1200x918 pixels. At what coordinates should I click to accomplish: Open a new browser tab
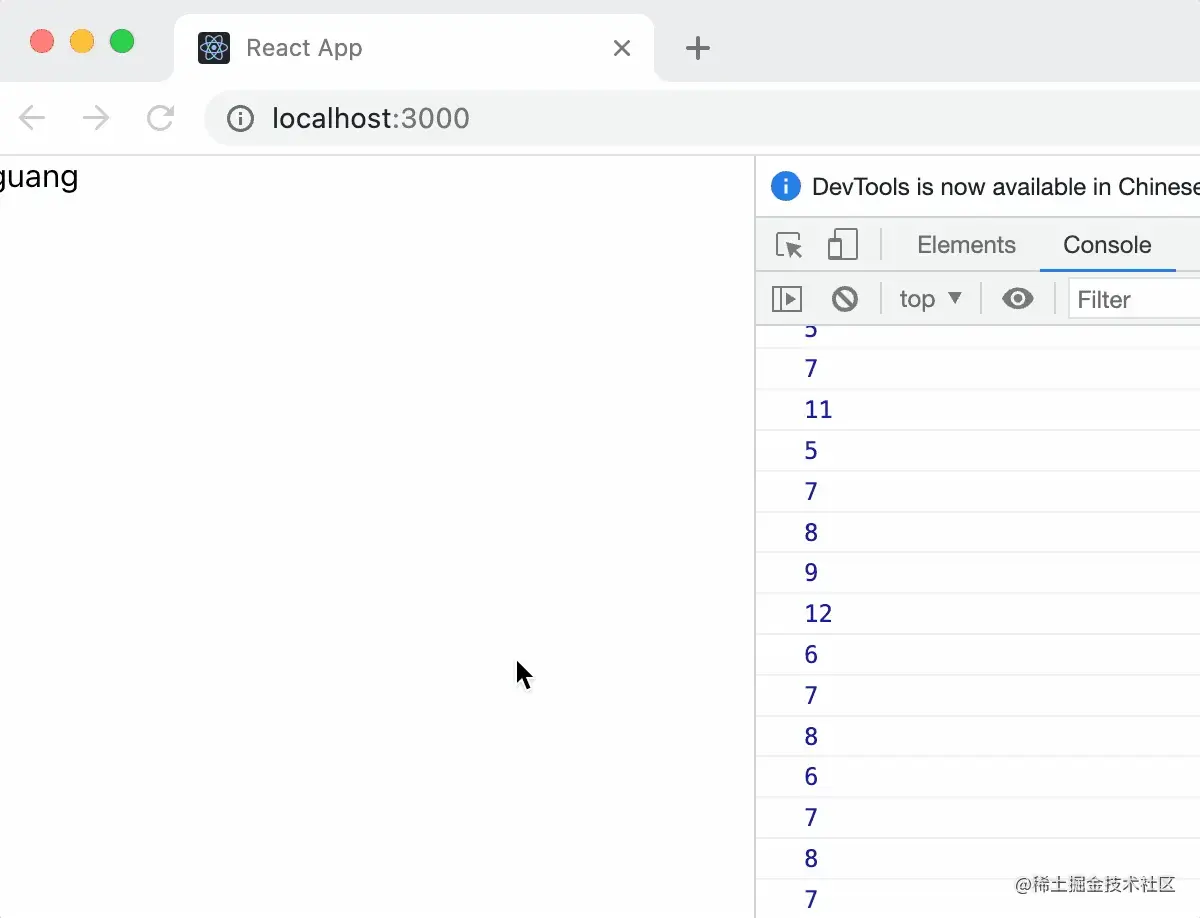tap(697, 48)
